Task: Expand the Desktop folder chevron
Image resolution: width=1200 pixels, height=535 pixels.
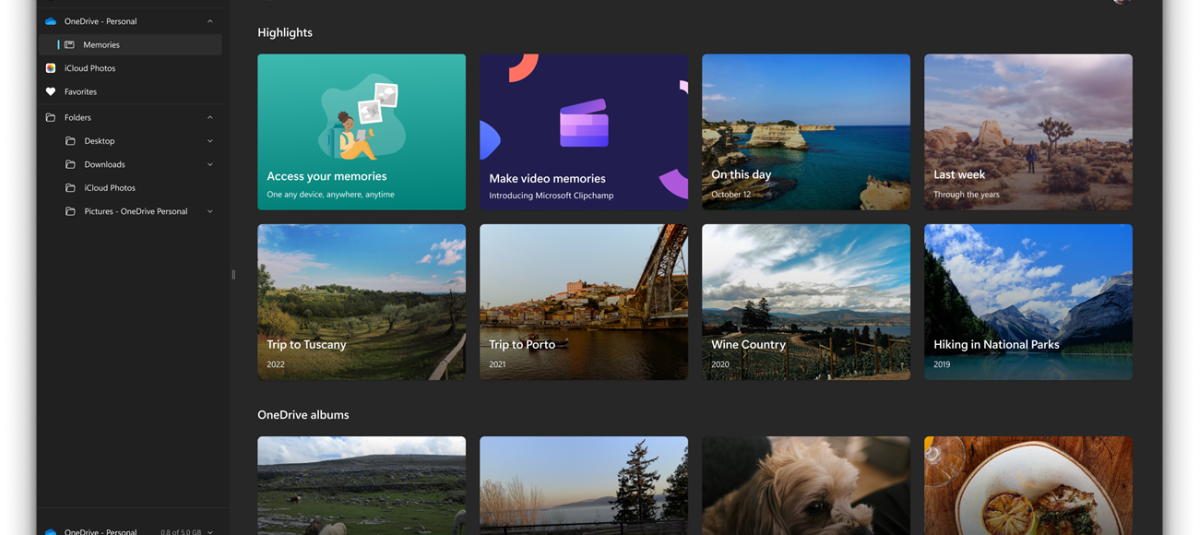Action: [210, 141]
